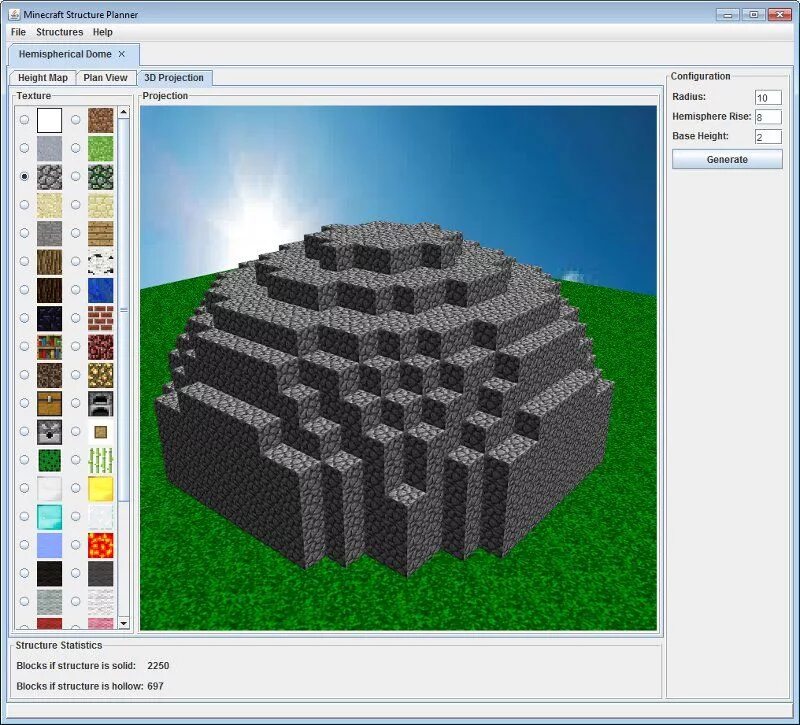This screenshot has width=800, height=725.
Task: Click texture list scrollbar down arrow
Action: (x=123, y=623)
